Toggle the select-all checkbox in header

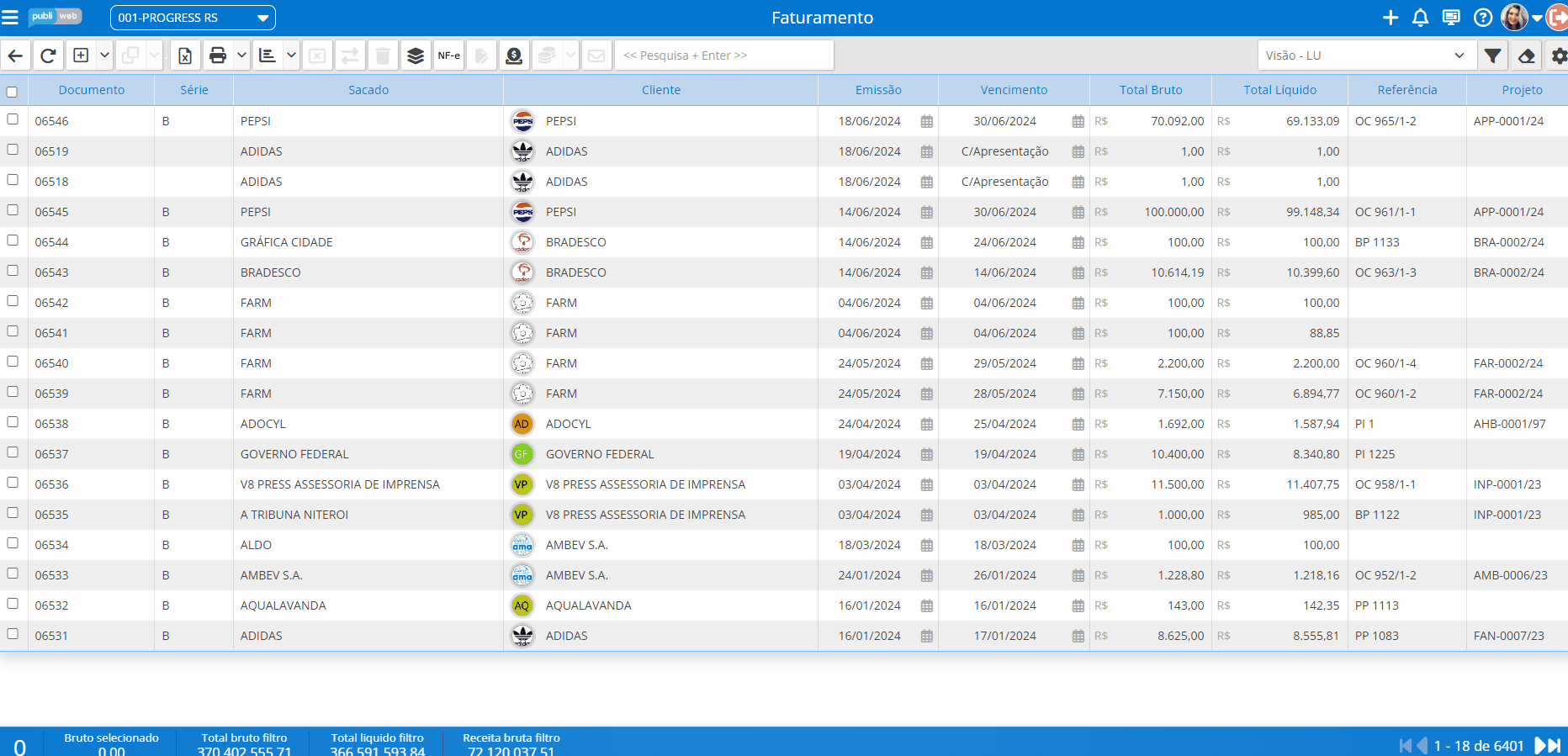click(x=12, y=92)
